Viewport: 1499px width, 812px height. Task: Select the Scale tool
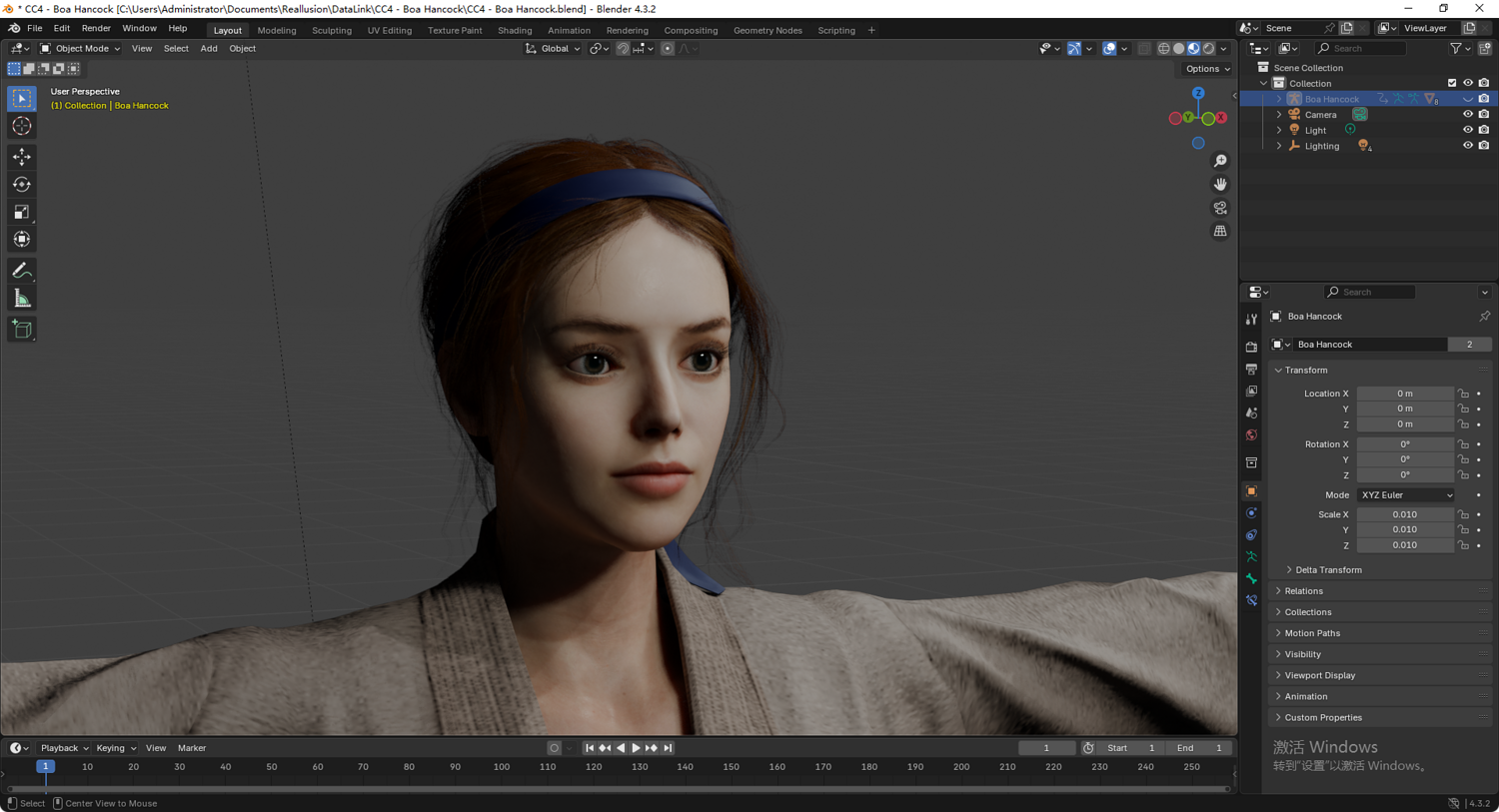point(21,212)
